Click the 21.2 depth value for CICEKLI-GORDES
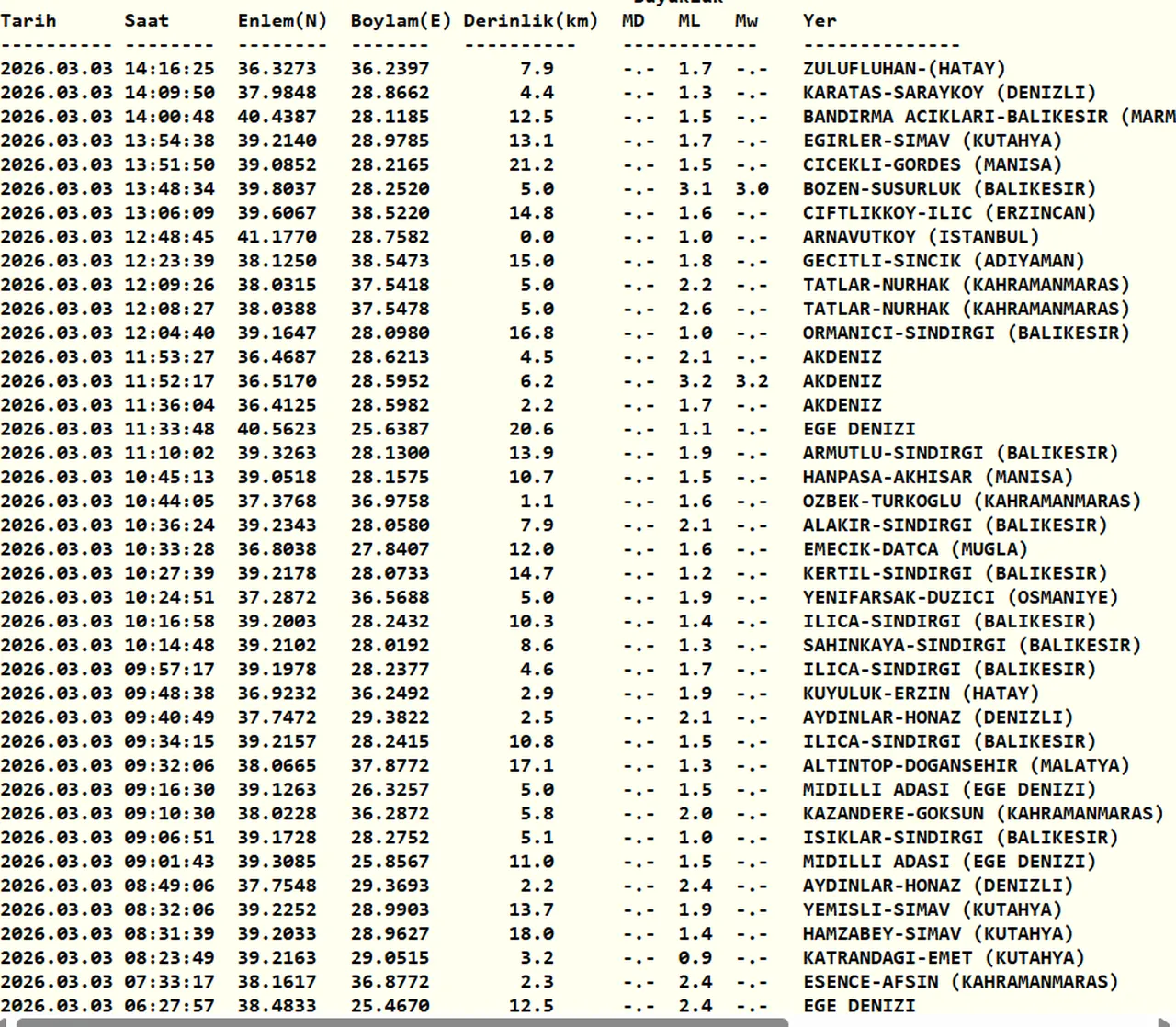 click(x=531, y=165)
